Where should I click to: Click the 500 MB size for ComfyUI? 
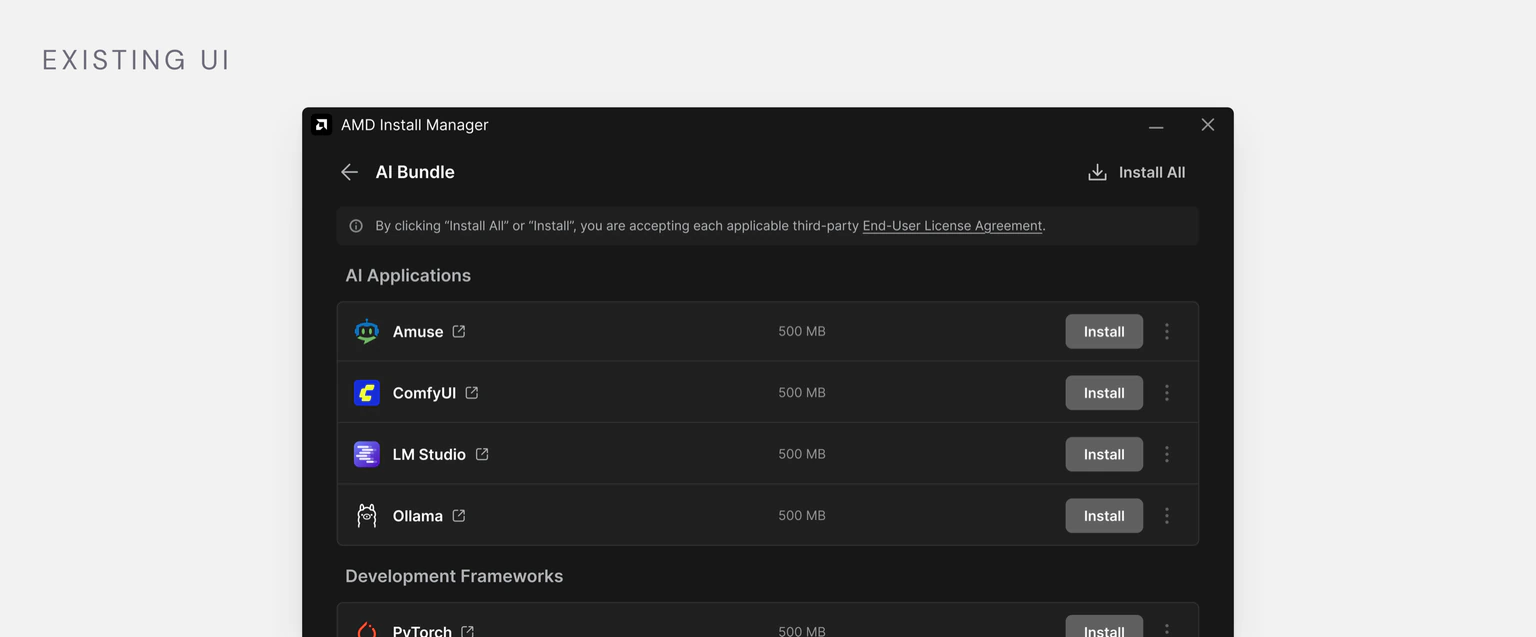pyautogui.click(x=802, y=393)
